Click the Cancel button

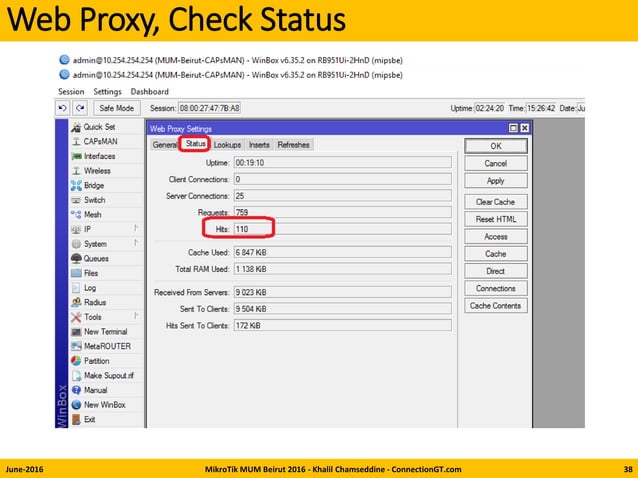(496, 164)
